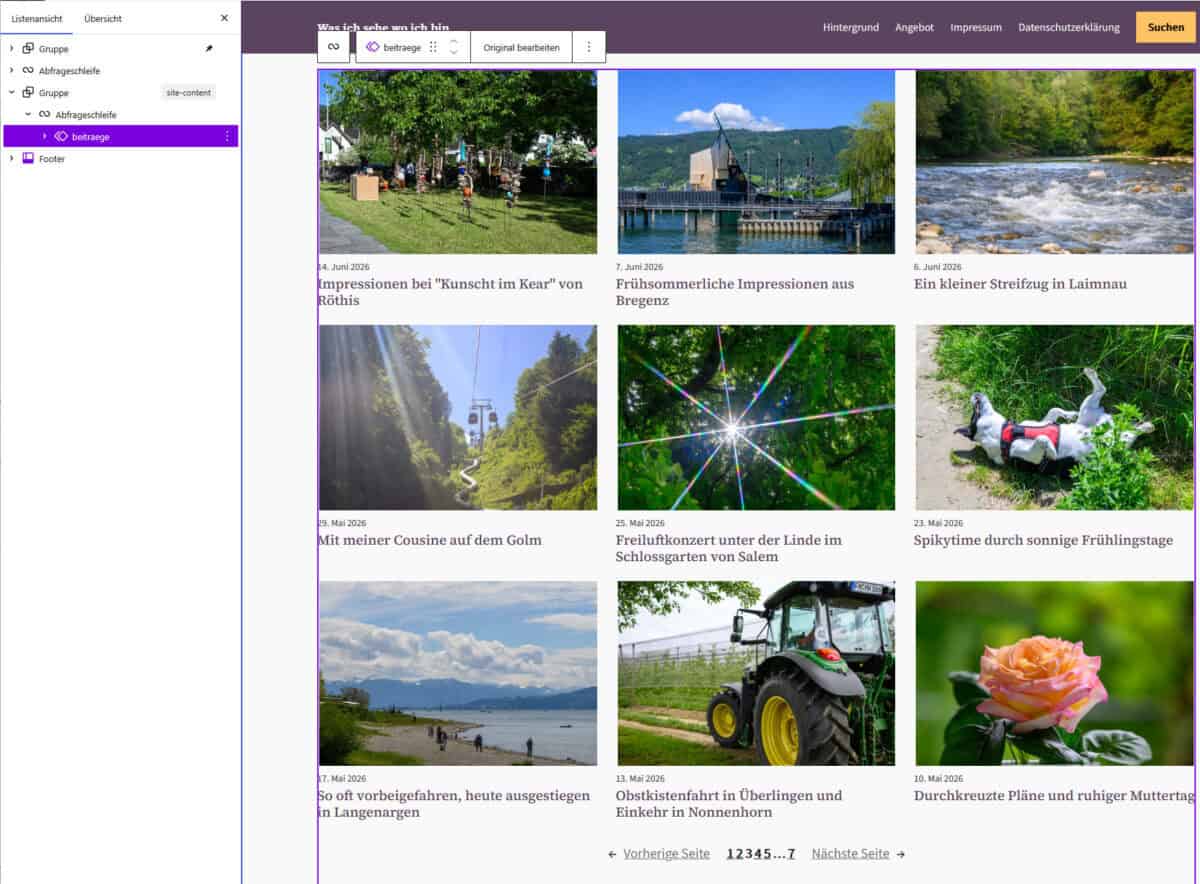
Task: Move block up with the toolbar arrow
Action: [x=453, y=41]
